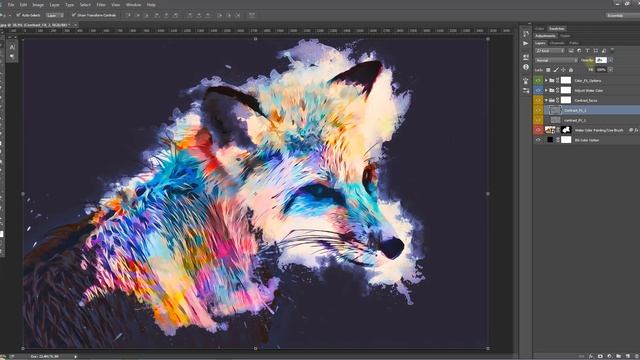Hide the Contrast_focus group

538,100
